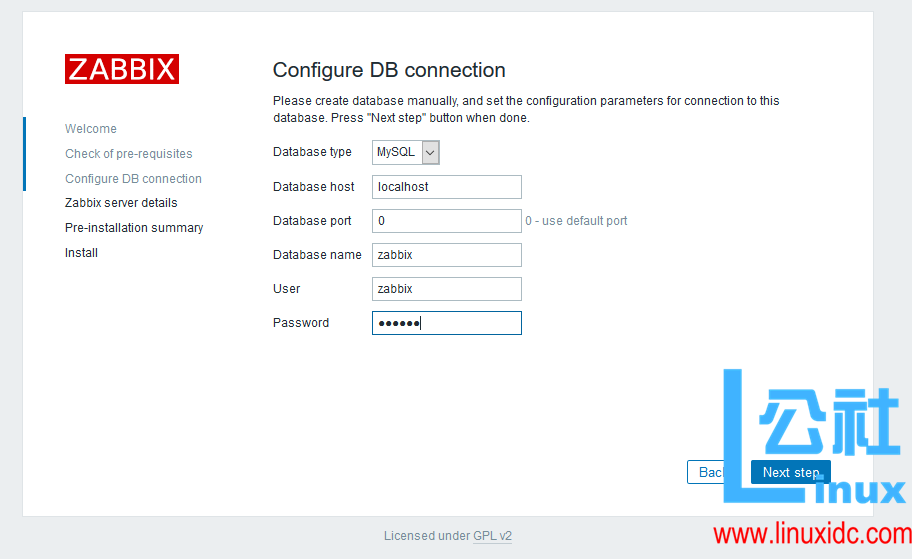Click the Database type label

[x=312, y=152]
